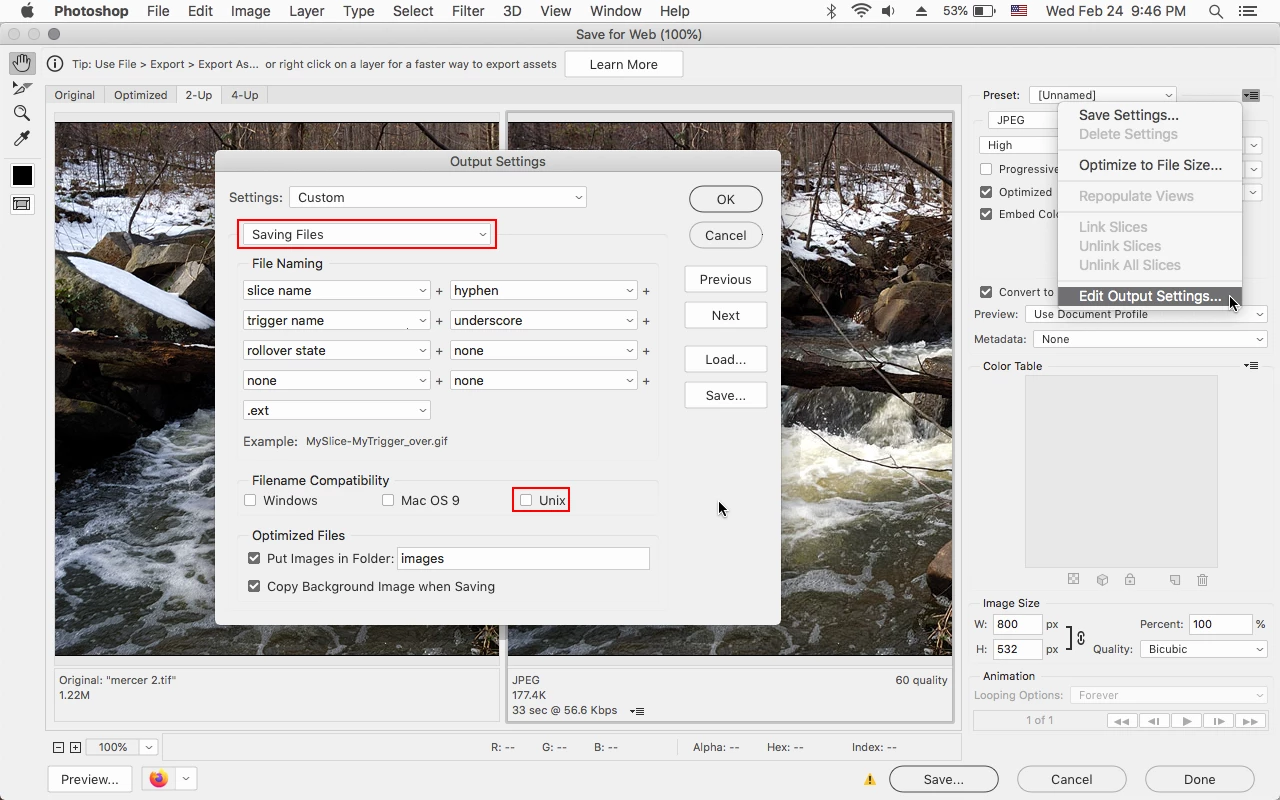Click the Next button

point(726,315)
